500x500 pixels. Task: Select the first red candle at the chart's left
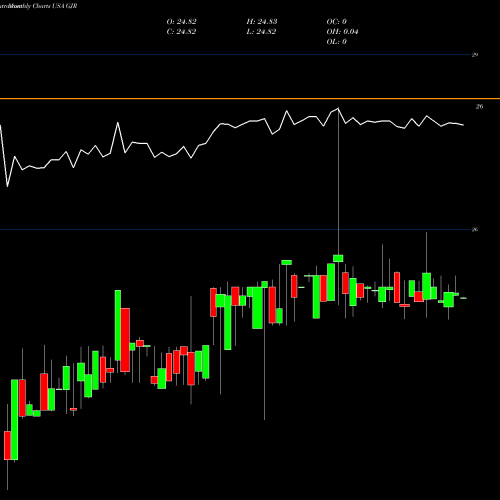[x=7, y=445]
